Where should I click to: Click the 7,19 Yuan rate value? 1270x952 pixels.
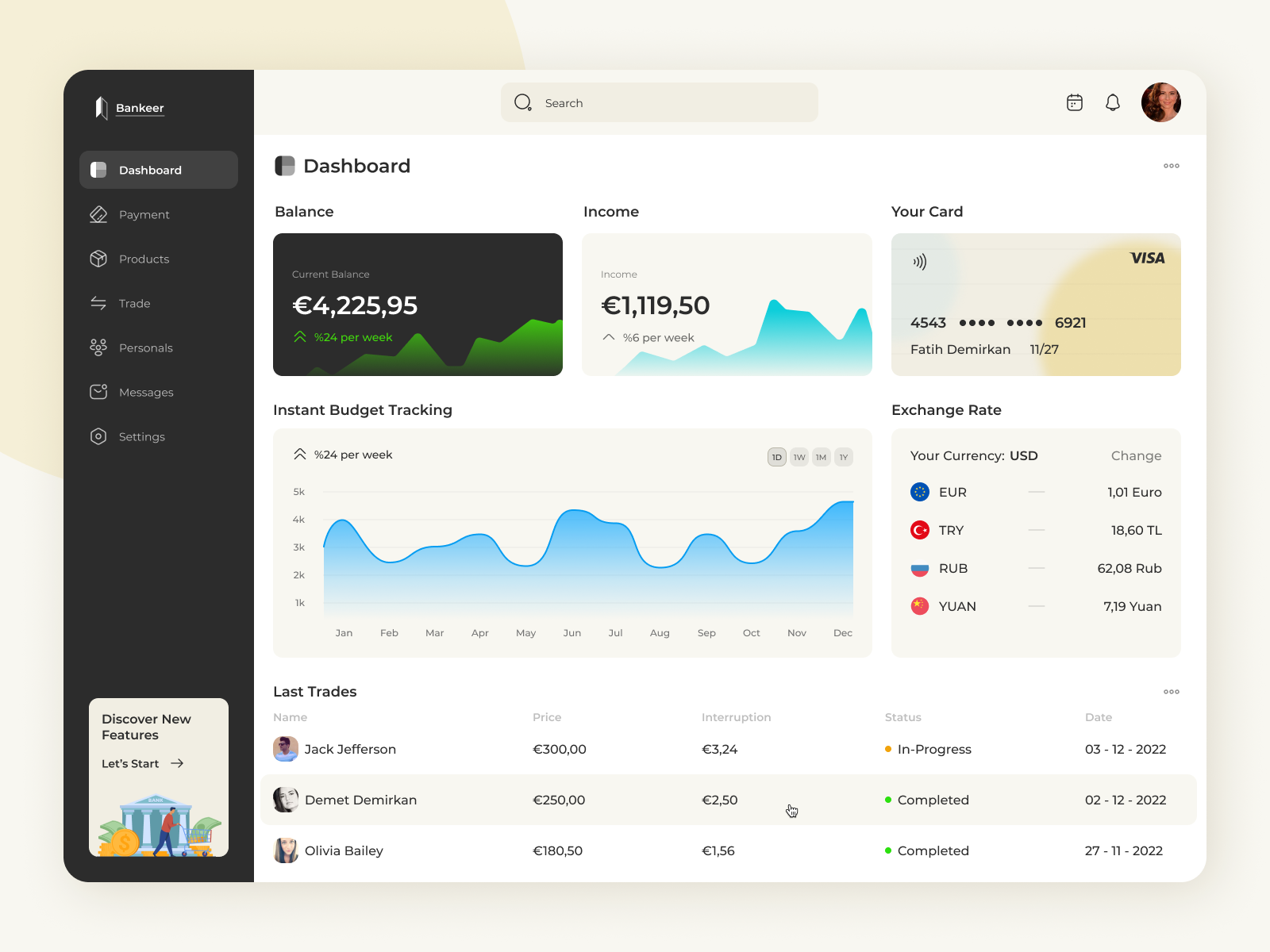coord(1133,606)
